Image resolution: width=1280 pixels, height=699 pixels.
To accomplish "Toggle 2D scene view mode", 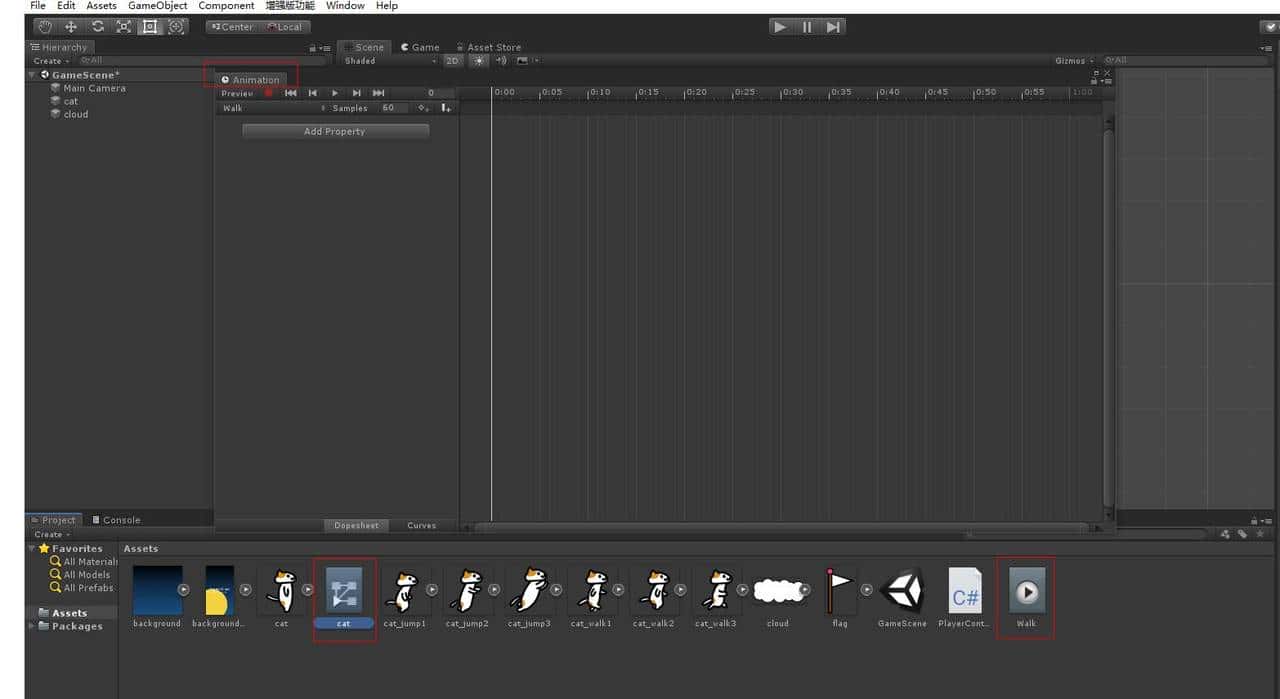I will click(x=453, y=61).
